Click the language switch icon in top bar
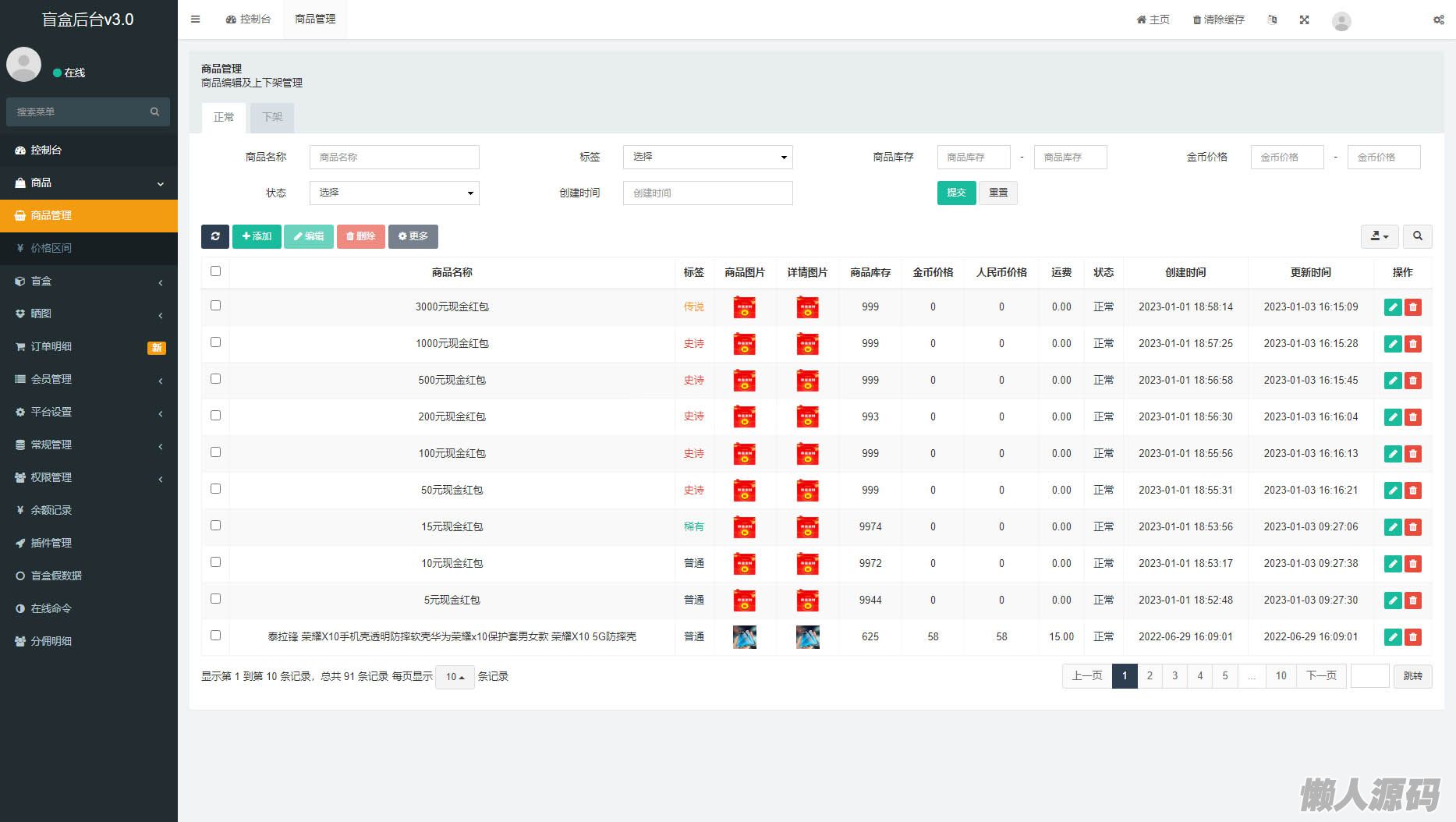Screen dimensions: 1456x822 [1272, 19]
